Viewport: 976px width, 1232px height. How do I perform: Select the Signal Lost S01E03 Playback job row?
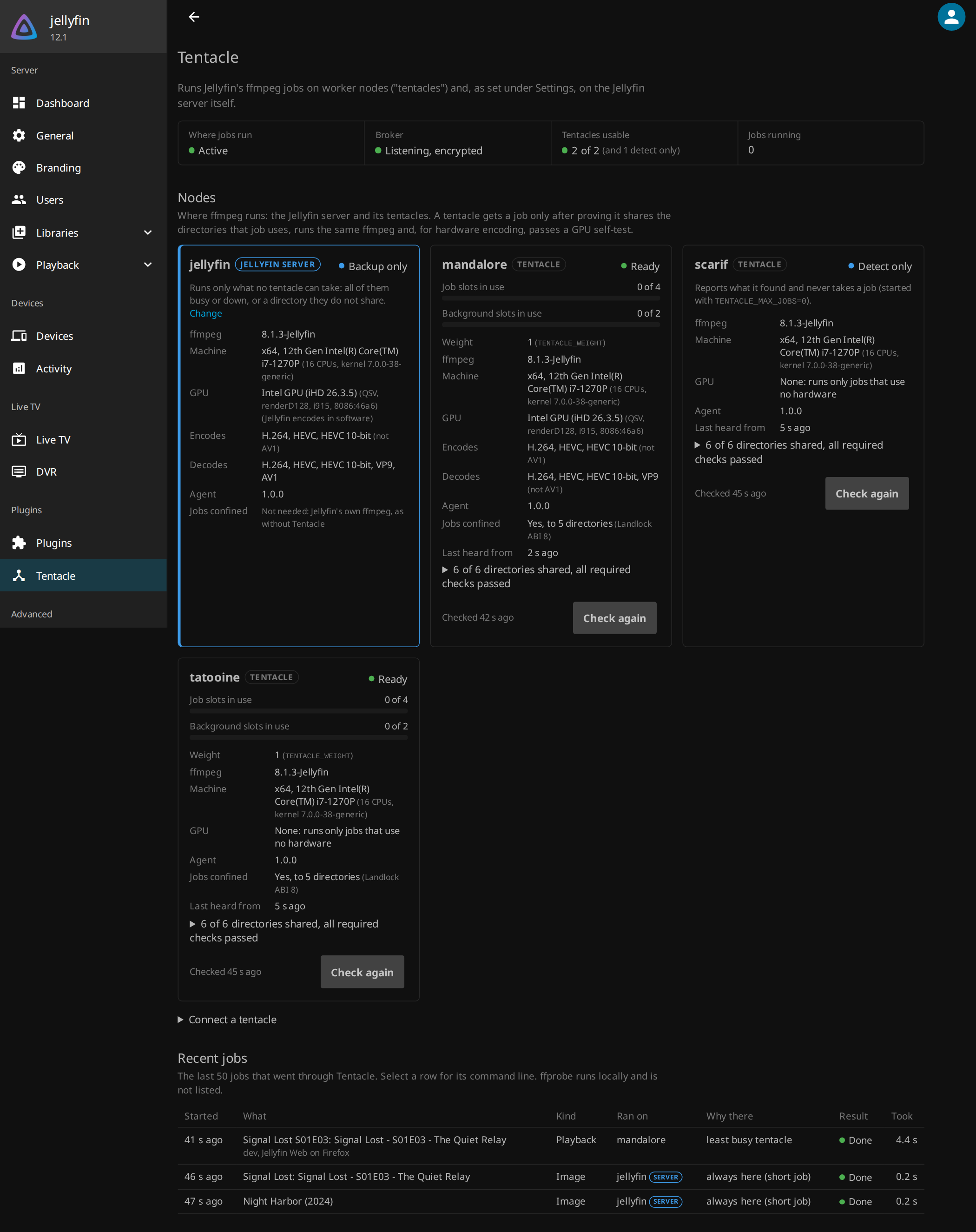551,1146
